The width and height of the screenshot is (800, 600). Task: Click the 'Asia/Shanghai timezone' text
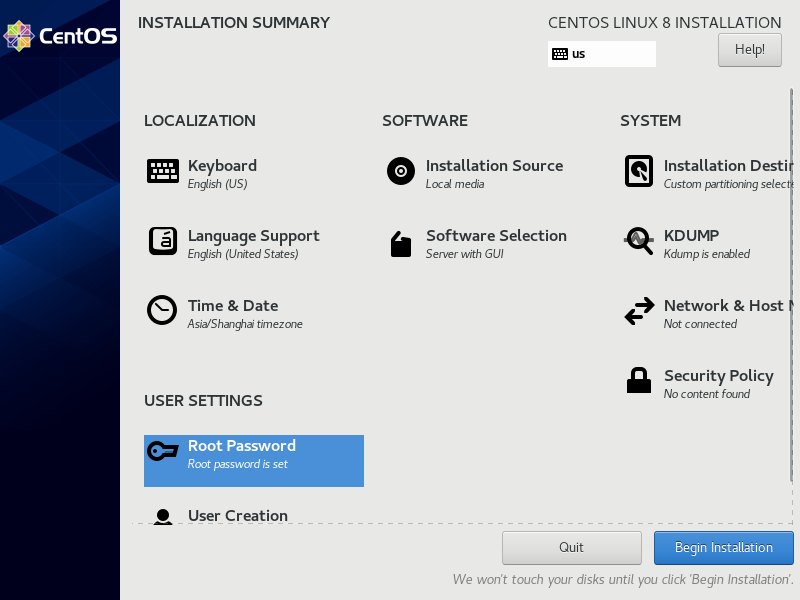click(245, 324)
